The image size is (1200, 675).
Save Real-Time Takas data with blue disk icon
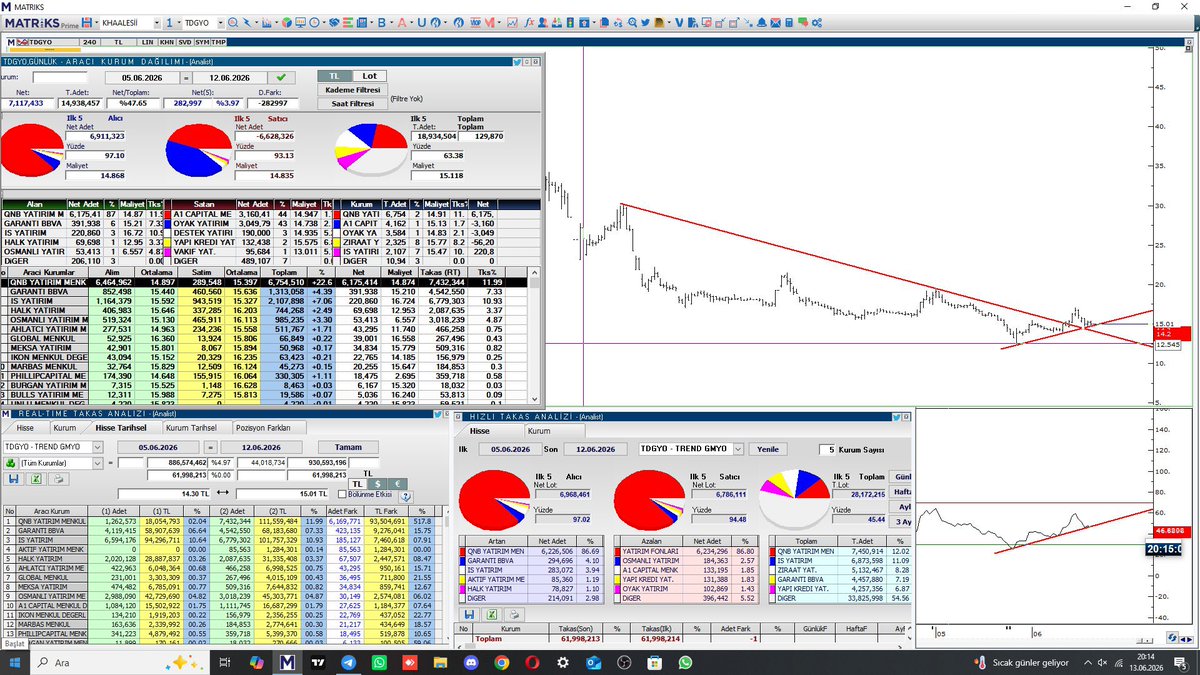[x=14, y=479]
